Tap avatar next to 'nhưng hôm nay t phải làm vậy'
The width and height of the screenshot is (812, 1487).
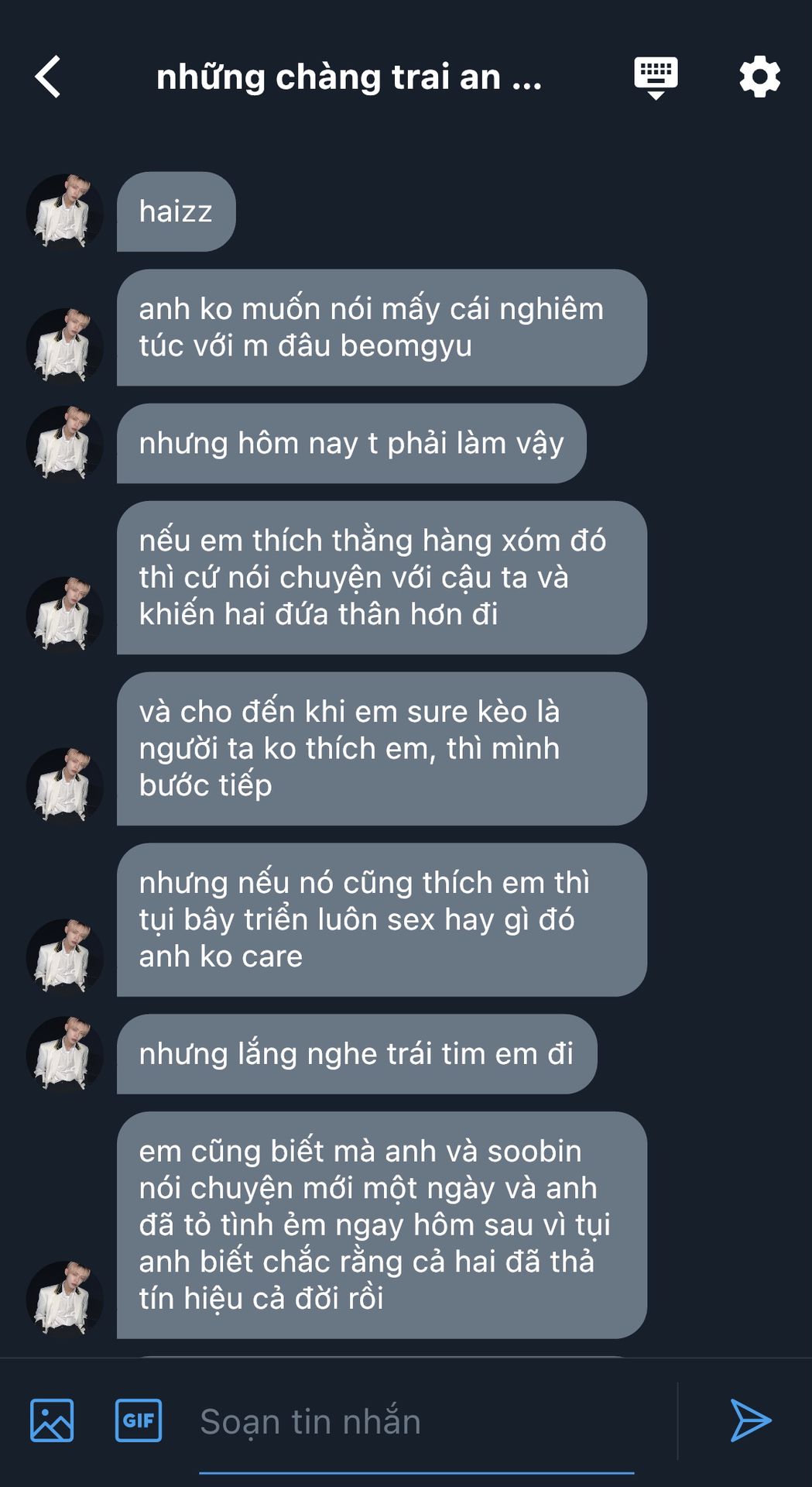65,445
